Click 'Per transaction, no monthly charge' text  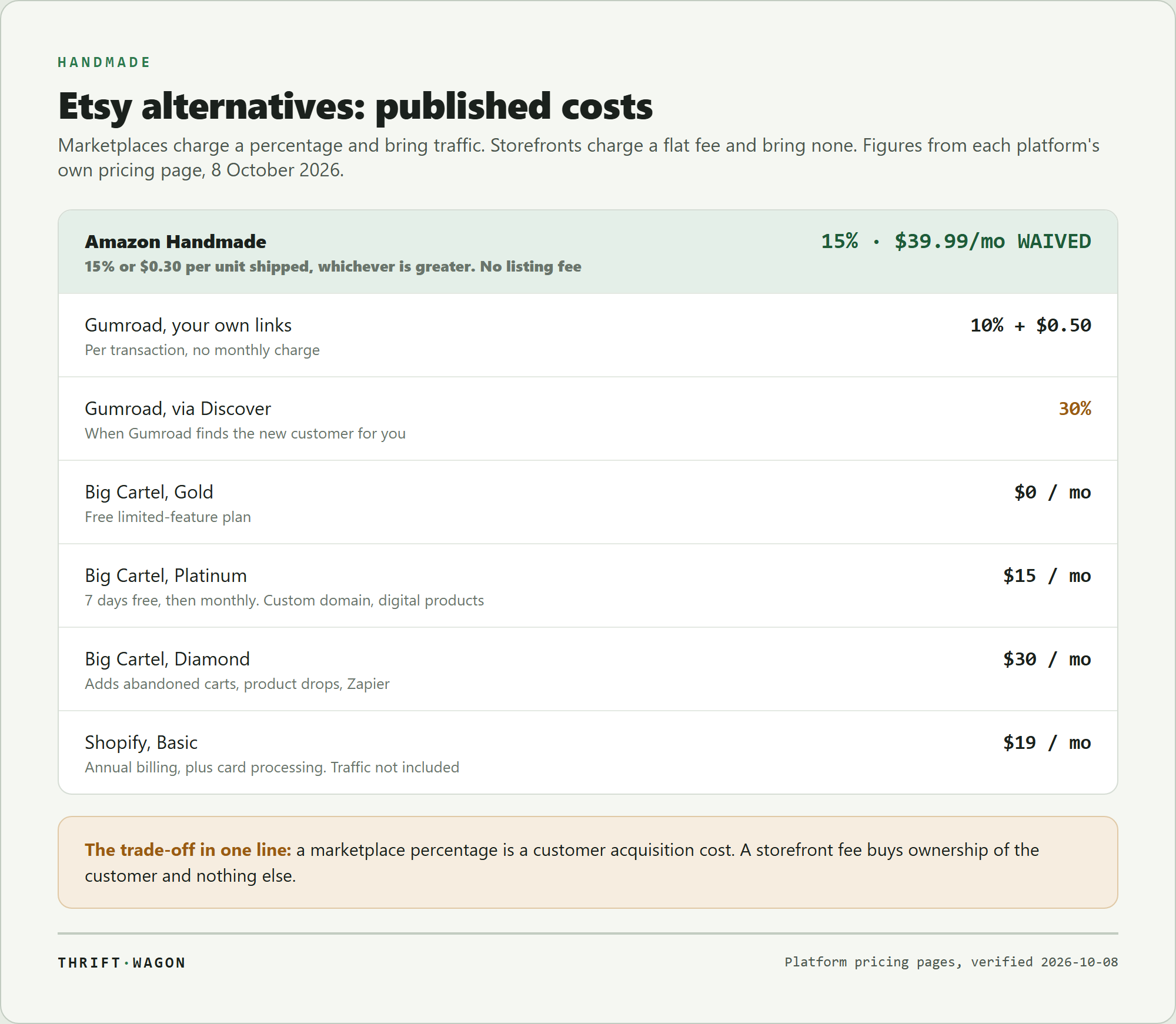(202, 350)
